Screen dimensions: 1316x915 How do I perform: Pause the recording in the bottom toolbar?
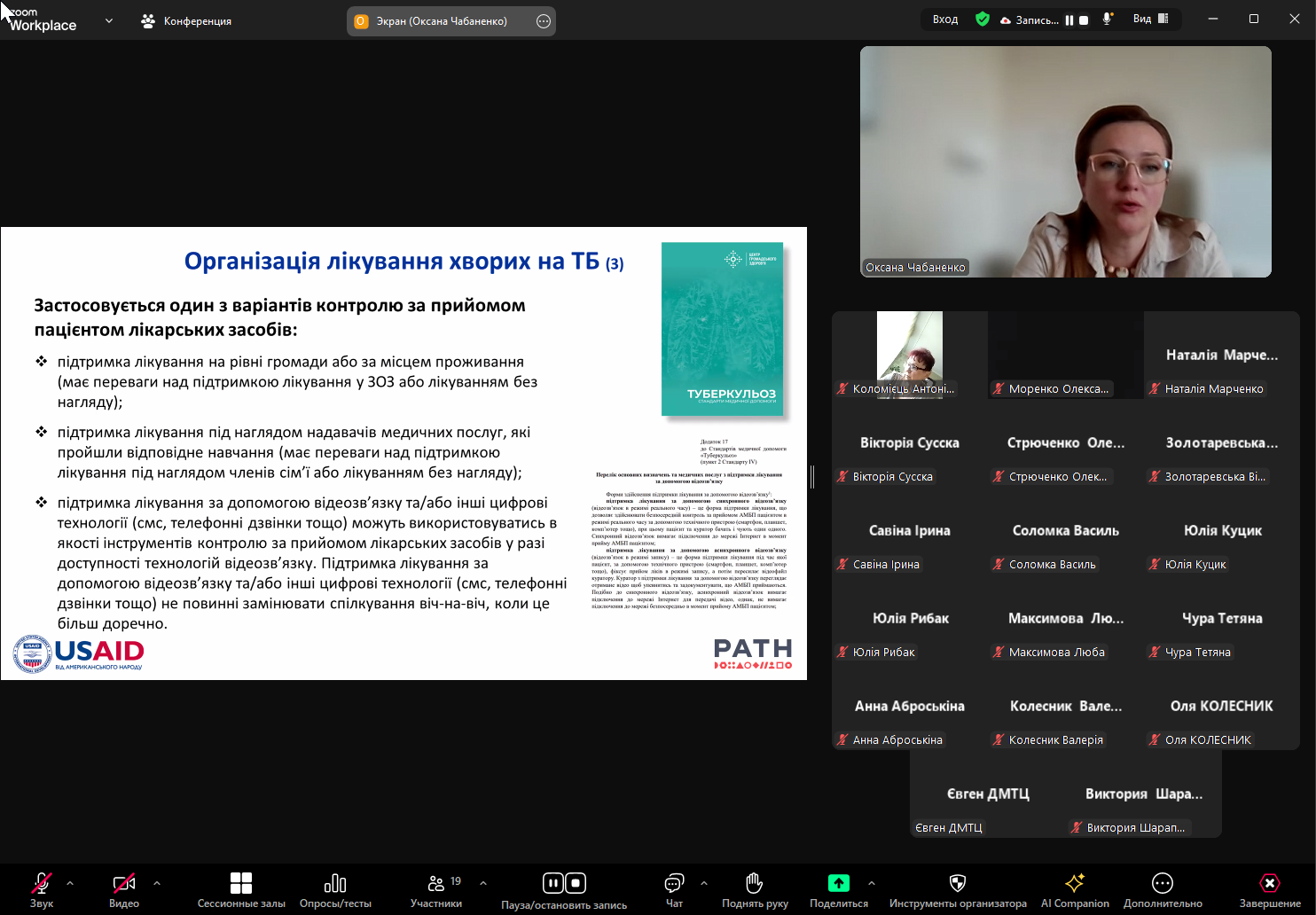pos(552,883)
